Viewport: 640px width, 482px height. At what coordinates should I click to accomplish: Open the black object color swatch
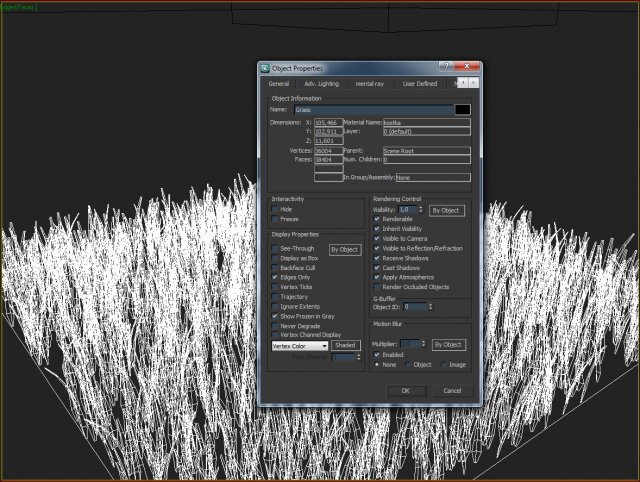pos(462,109)
